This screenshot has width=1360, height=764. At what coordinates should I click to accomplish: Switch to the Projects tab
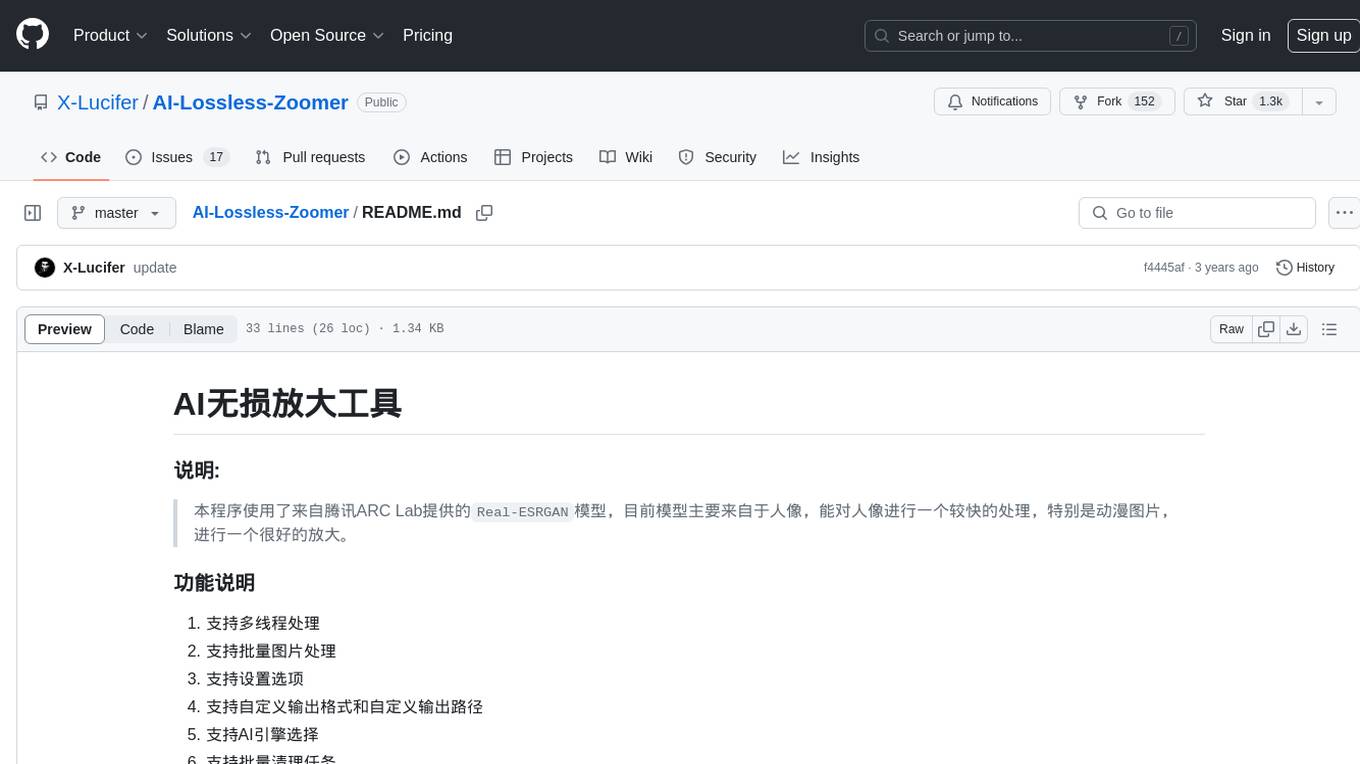point(533,157)
